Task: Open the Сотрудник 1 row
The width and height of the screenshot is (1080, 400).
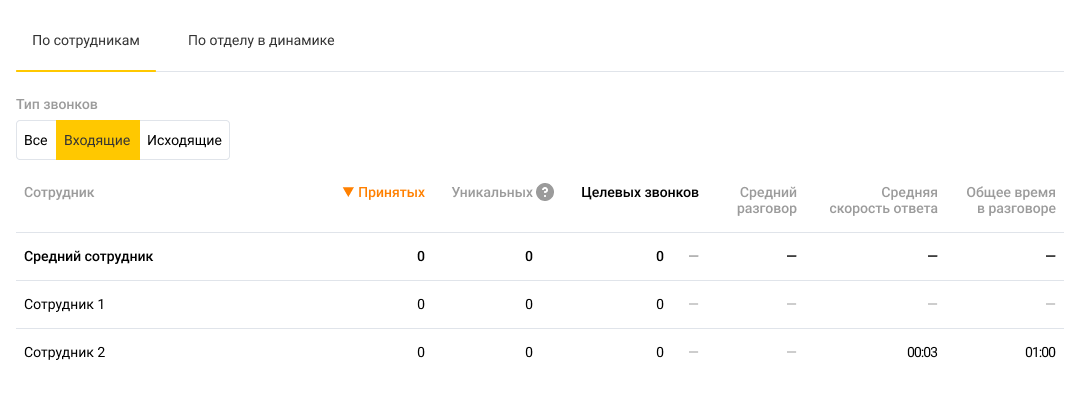Action: [x=64, y=304]
